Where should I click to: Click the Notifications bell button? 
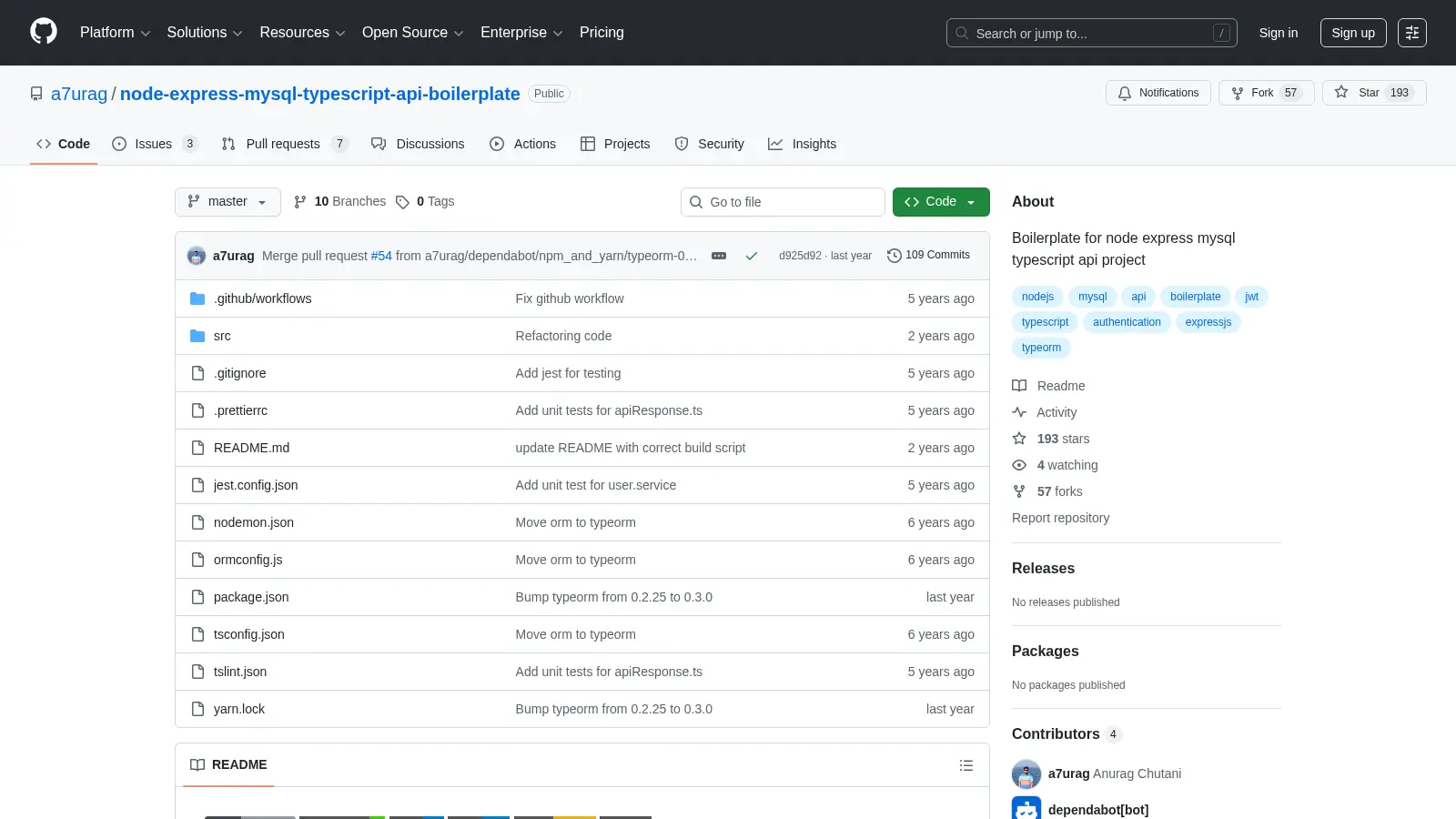click(x=1158, y=93)
